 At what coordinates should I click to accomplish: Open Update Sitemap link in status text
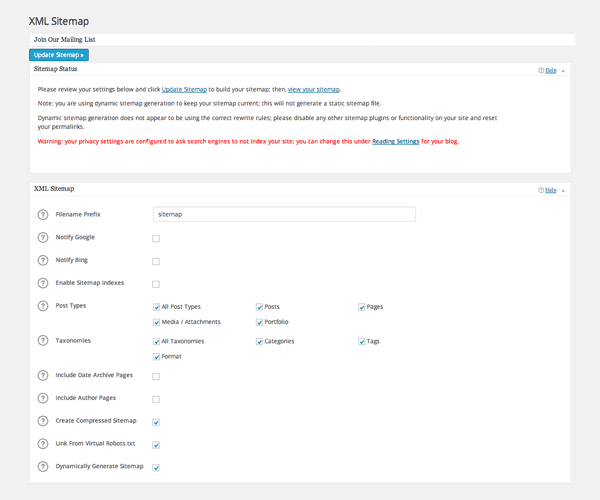[184, 90]
